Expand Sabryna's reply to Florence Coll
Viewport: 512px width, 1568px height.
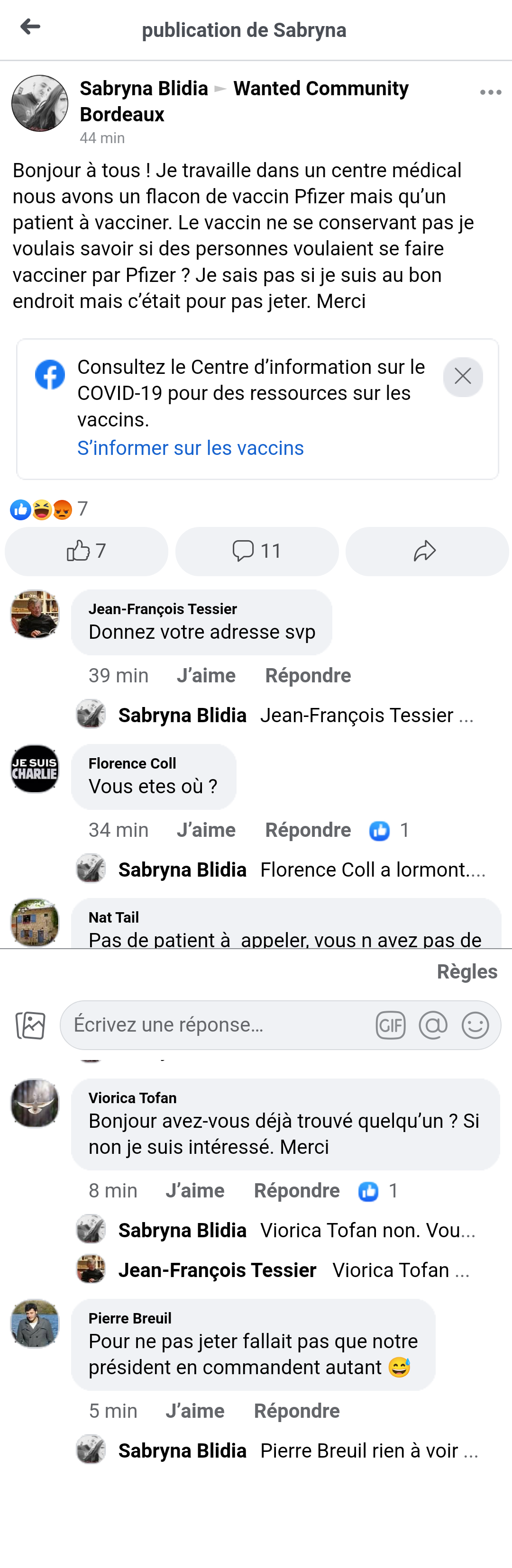click(x=371, y=870)
